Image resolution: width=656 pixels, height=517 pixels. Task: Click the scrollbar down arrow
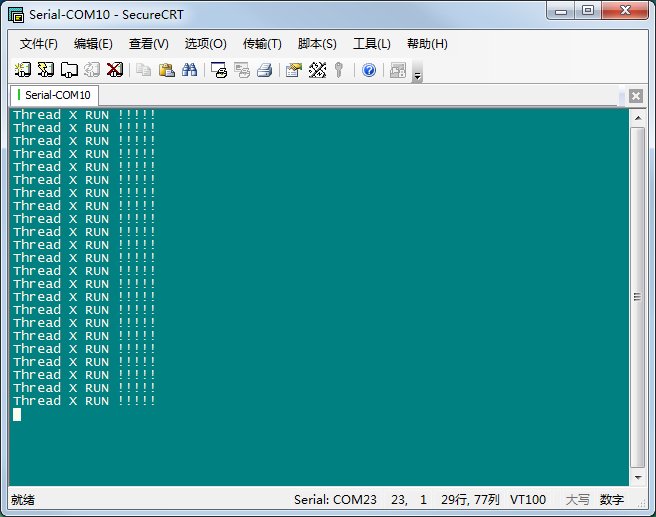[x=638, y=477]
